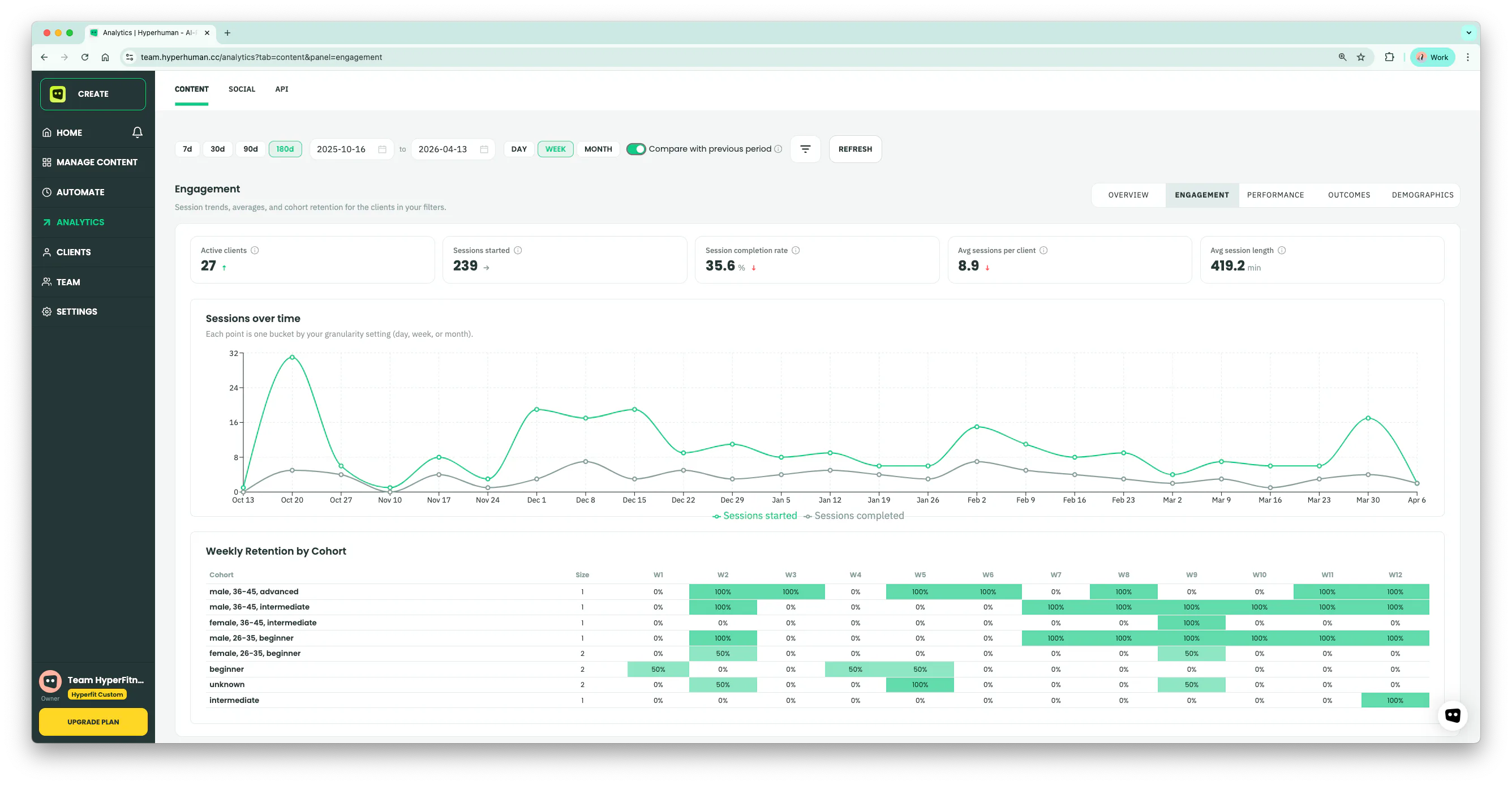Click info icon next to Active clients
Viewport: 1512px width, 785px height.
[255, 251]
